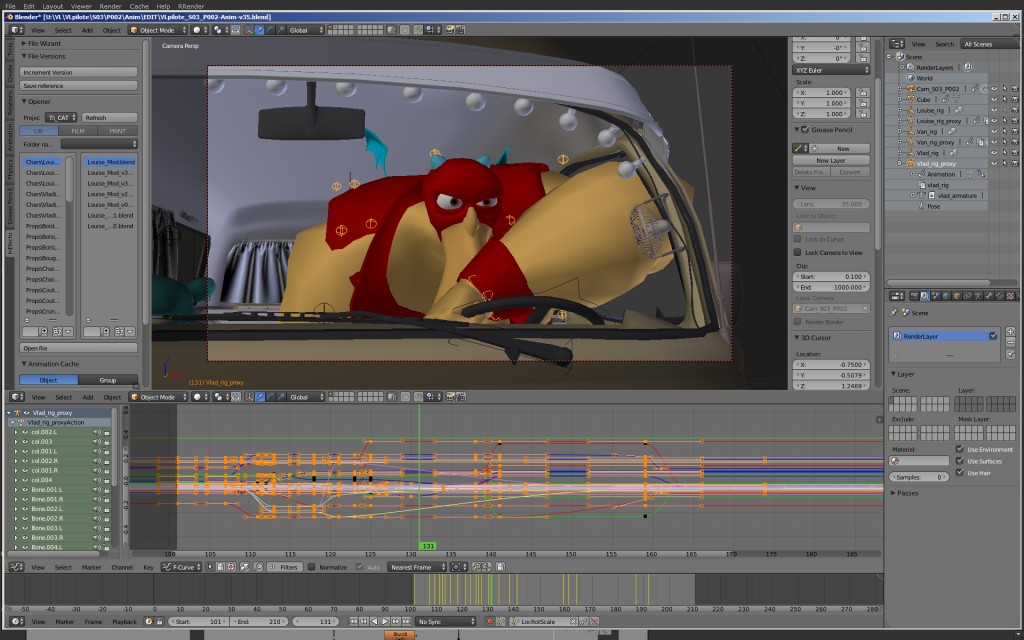Toggle the top viewport 3D manipulator widget

coord(249,30)
